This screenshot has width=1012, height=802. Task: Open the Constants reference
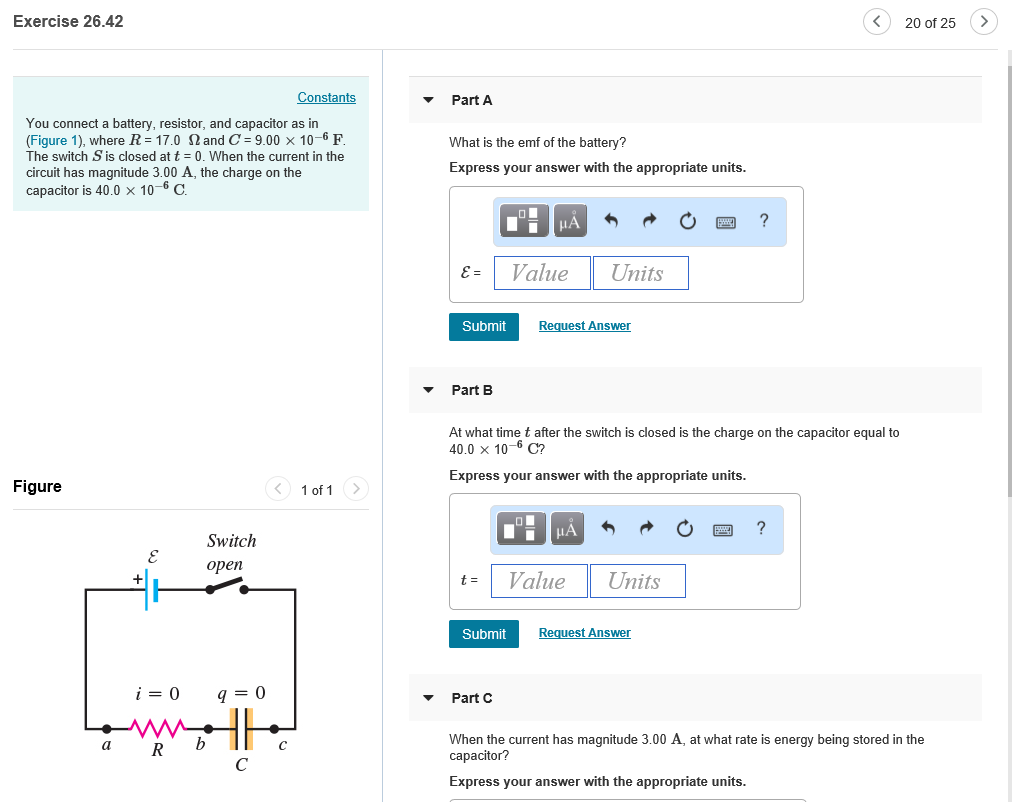tap(326, 97)
